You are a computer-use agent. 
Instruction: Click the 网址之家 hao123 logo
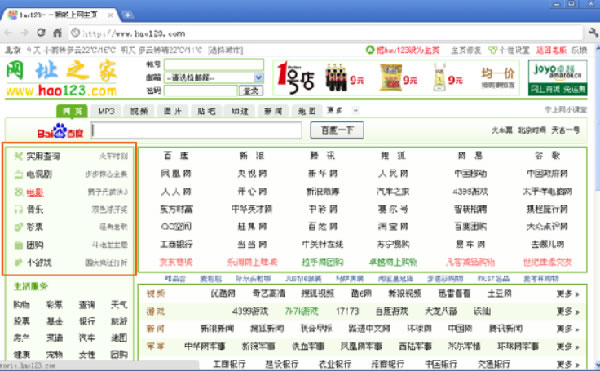click(62, 78)
